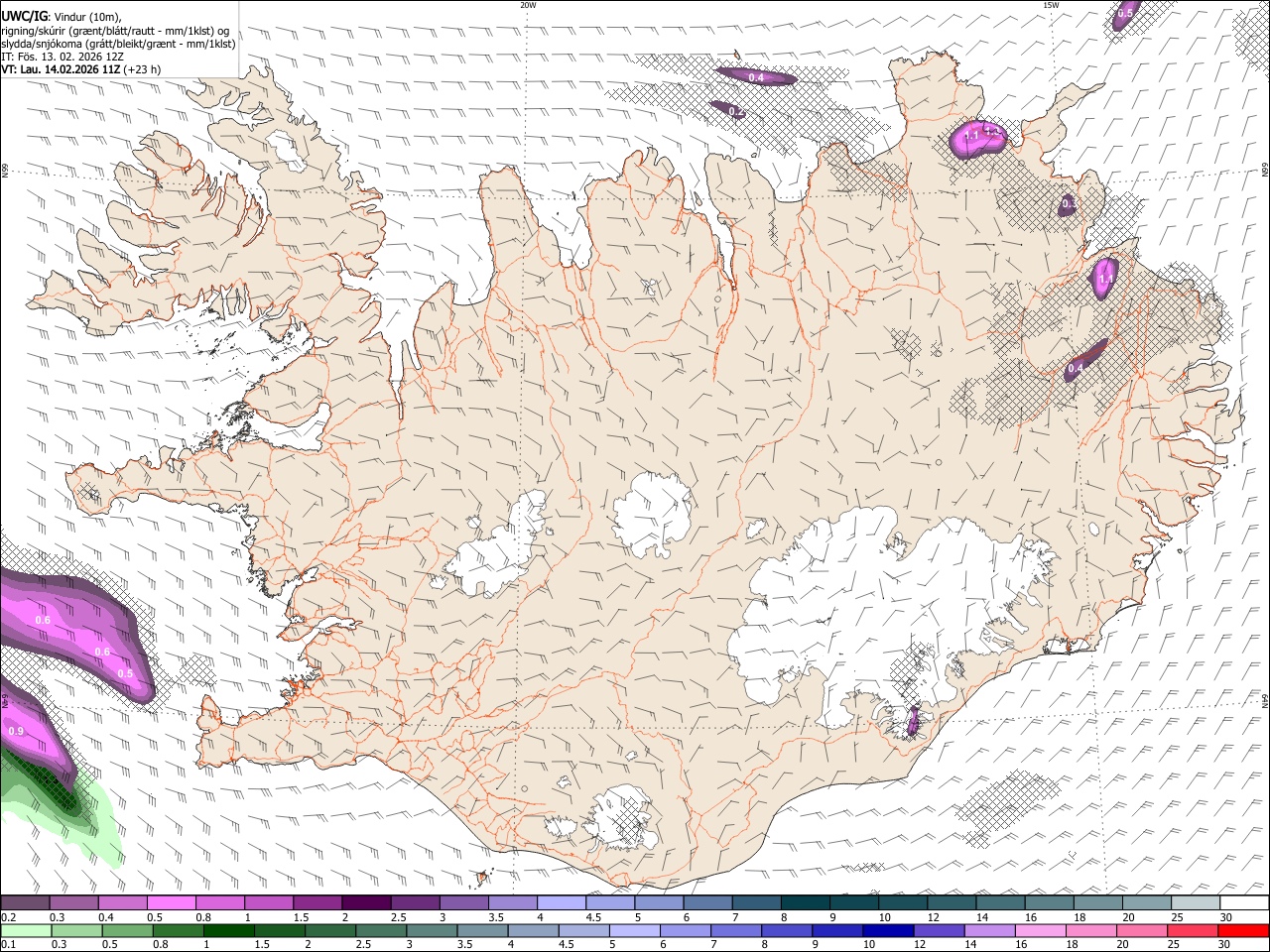Click the green rain area in southwest corner
The height and width of the screenshot is (952, 1270).
[60, 808]
